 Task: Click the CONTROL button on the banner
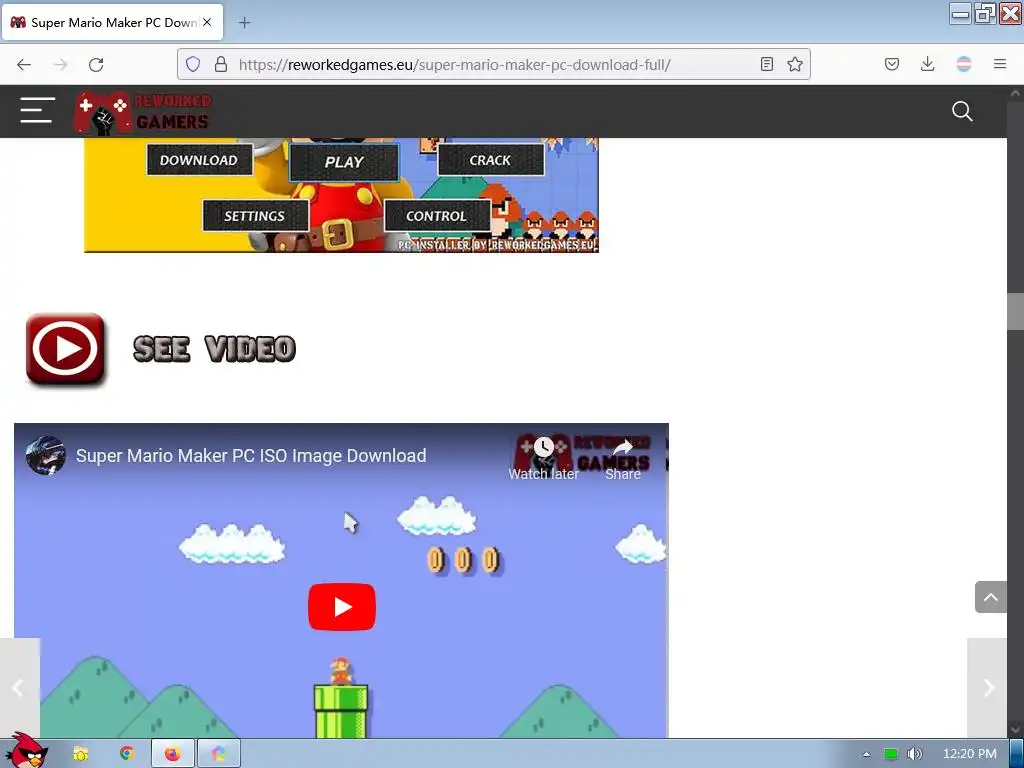[436, 216]
